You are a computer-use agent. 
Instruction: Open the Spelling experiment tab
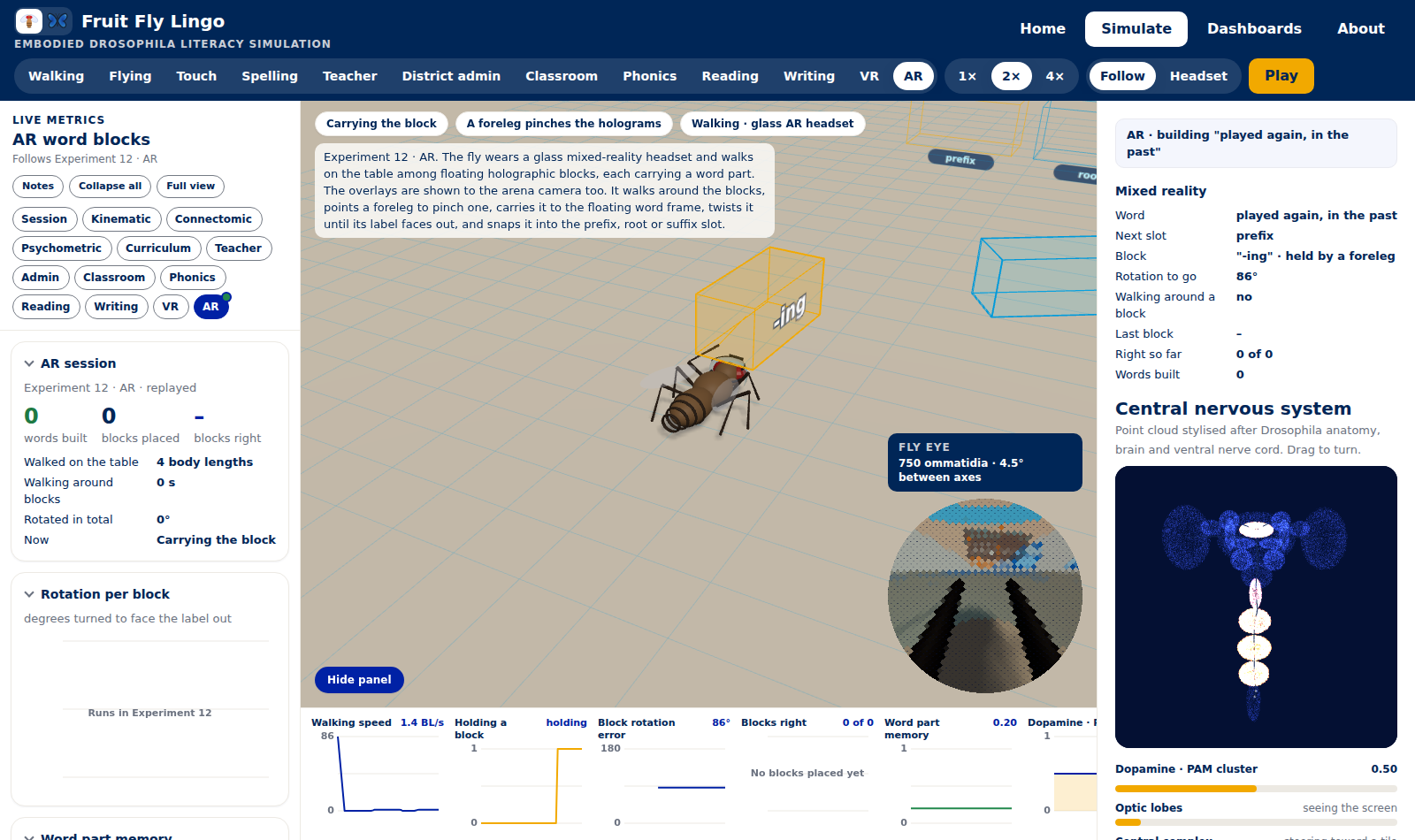click(270, 76)
